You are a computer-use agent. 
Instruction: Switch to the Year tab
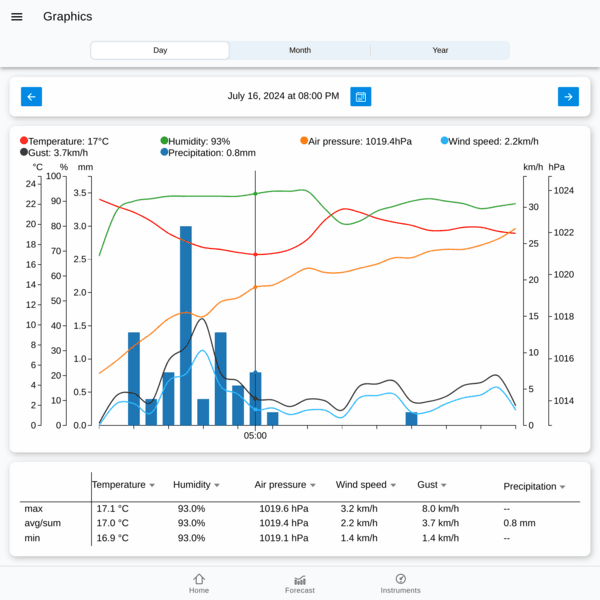440,50
